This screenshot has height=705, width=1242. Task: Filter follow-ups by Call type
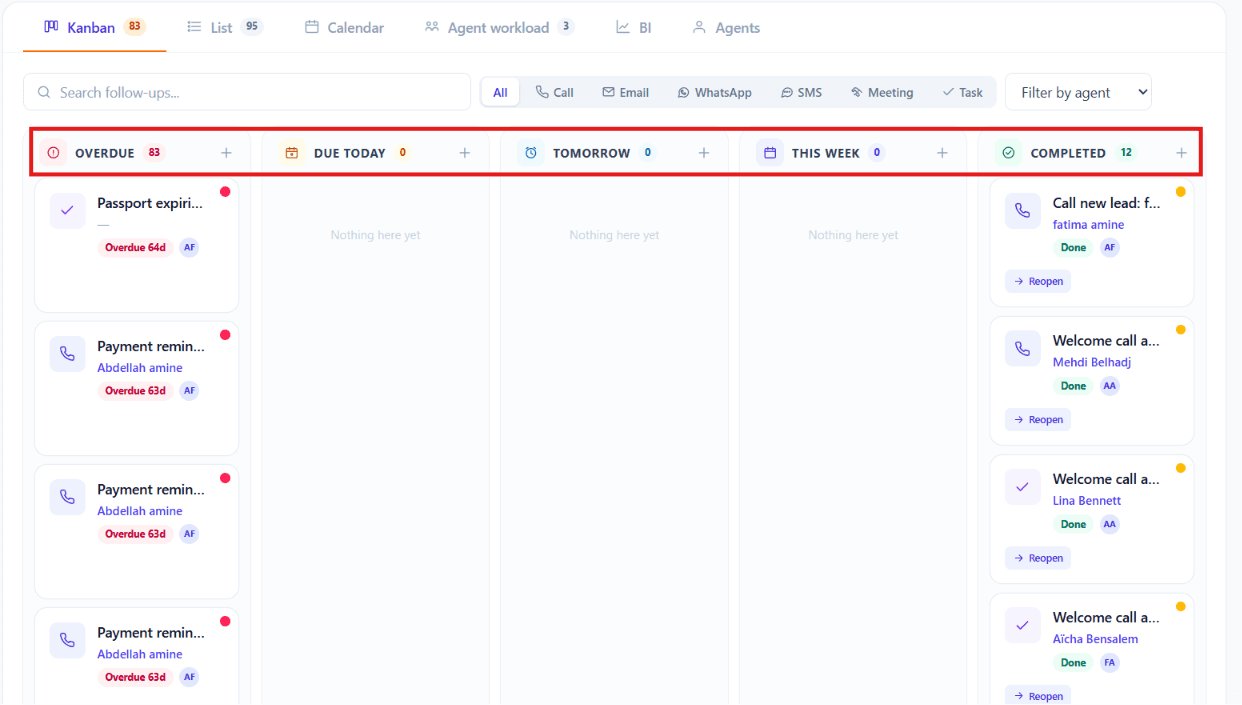554,92
